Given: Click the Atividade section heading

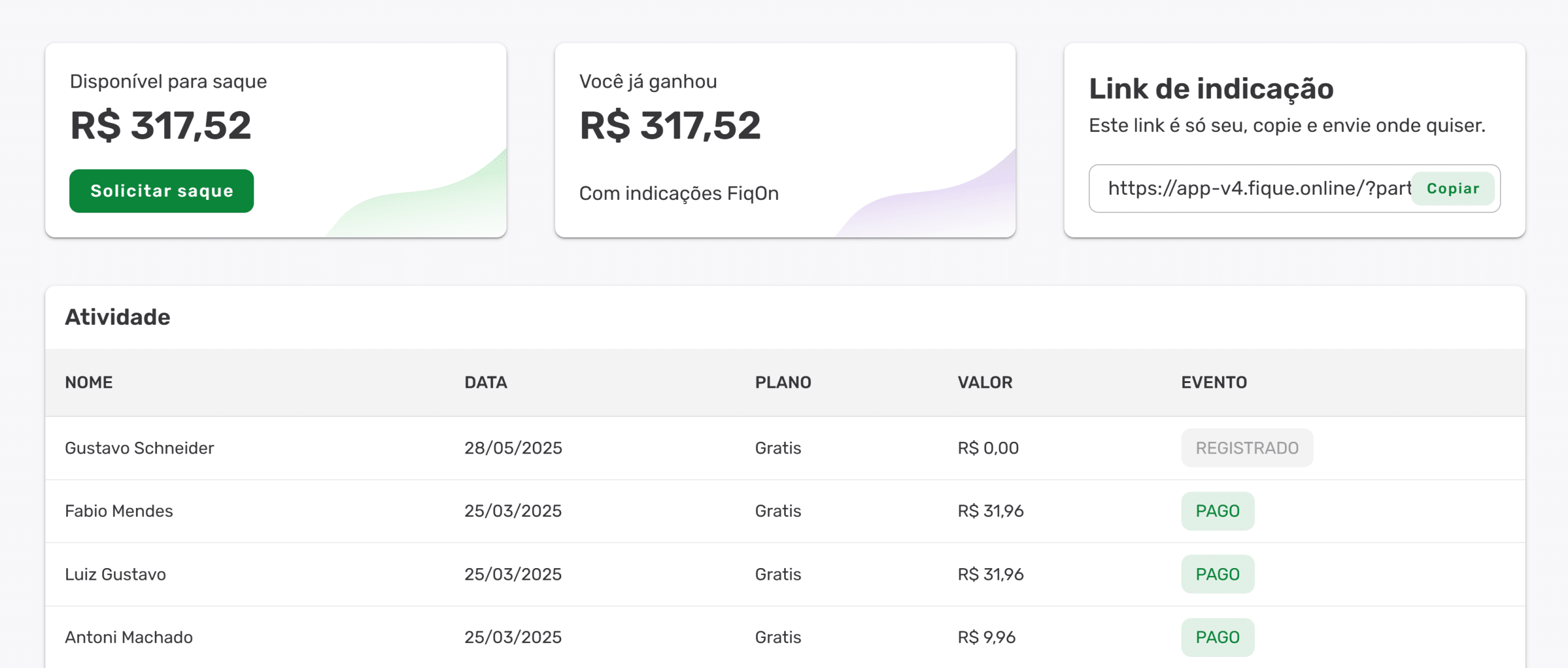Looking at the screenshot, I should pos(118,317).
